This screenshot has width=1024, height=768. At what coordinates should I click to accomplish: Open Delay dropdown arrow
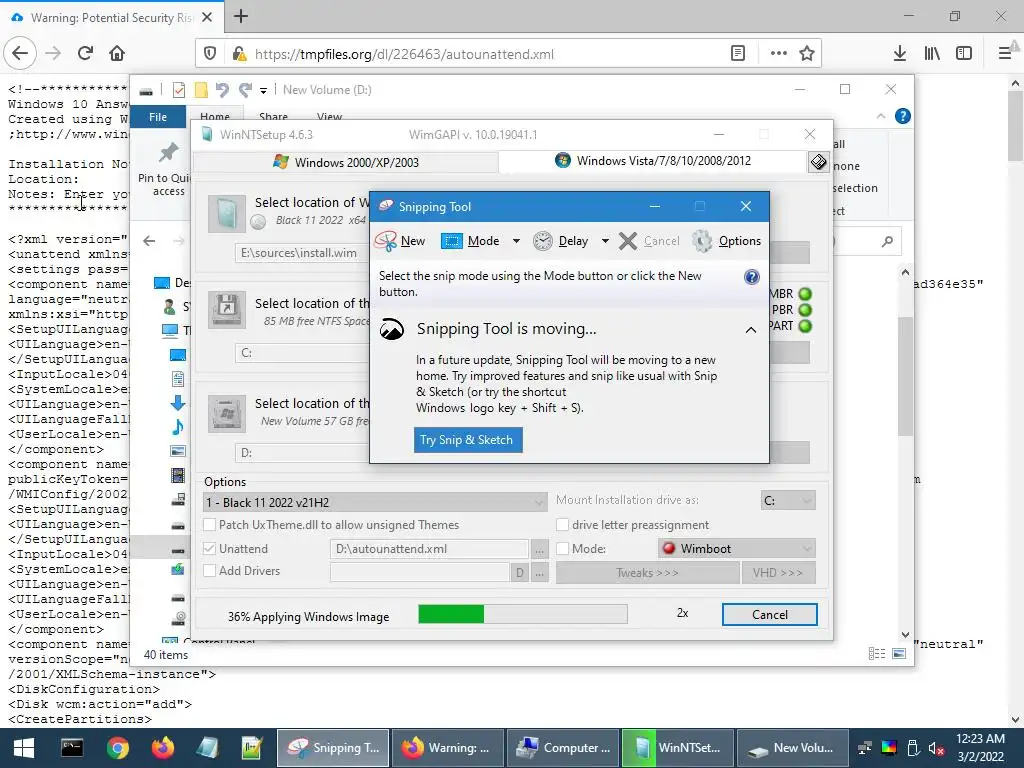[x=605, y=241]
